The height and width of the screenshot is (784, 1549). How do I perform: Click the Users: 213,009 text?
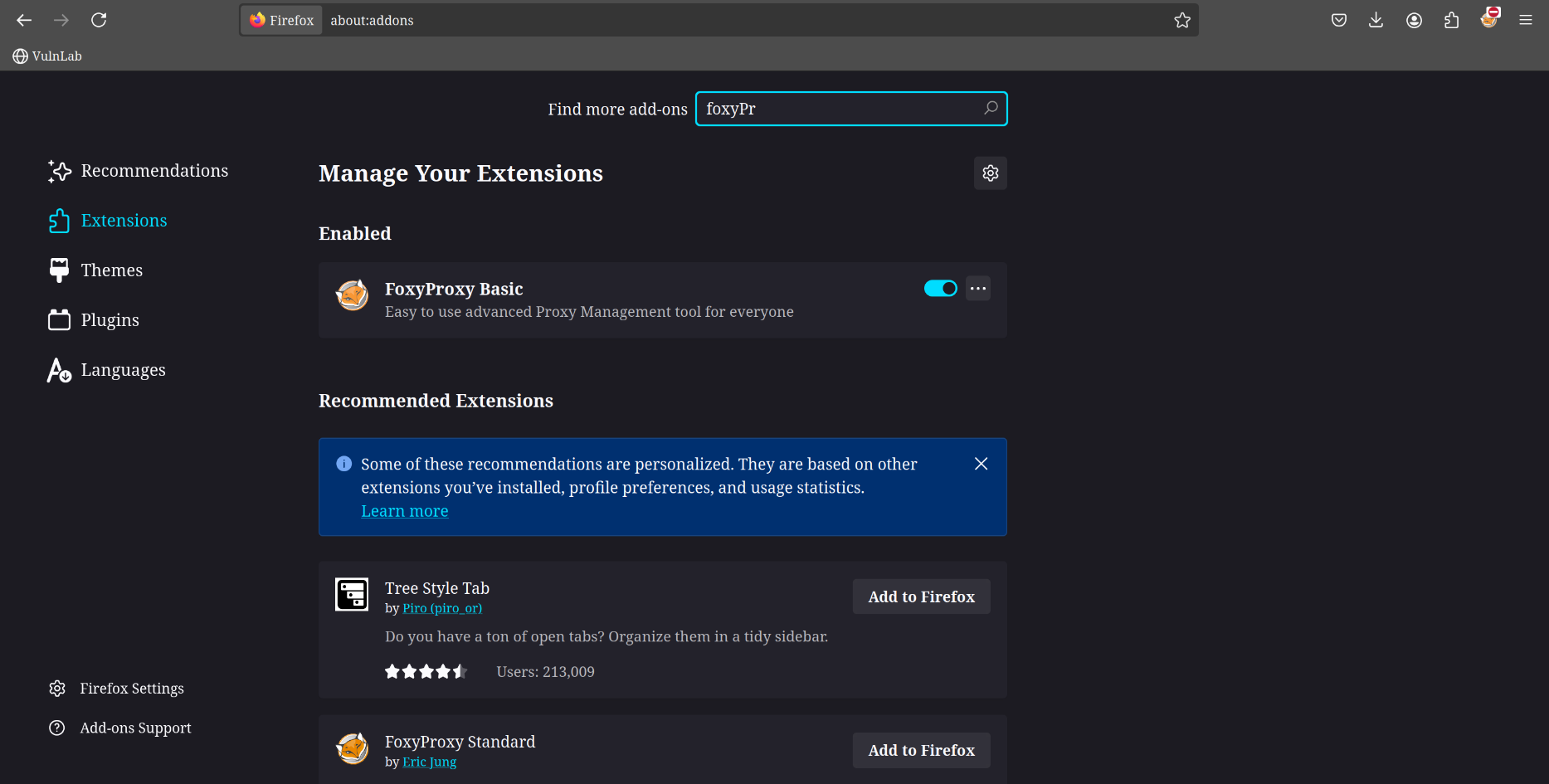(545, 672)
